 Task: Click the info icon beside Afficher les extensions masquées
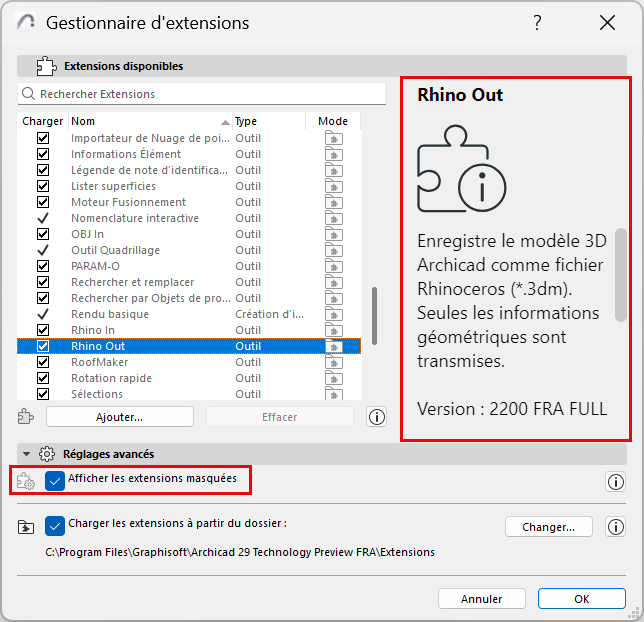615,482
